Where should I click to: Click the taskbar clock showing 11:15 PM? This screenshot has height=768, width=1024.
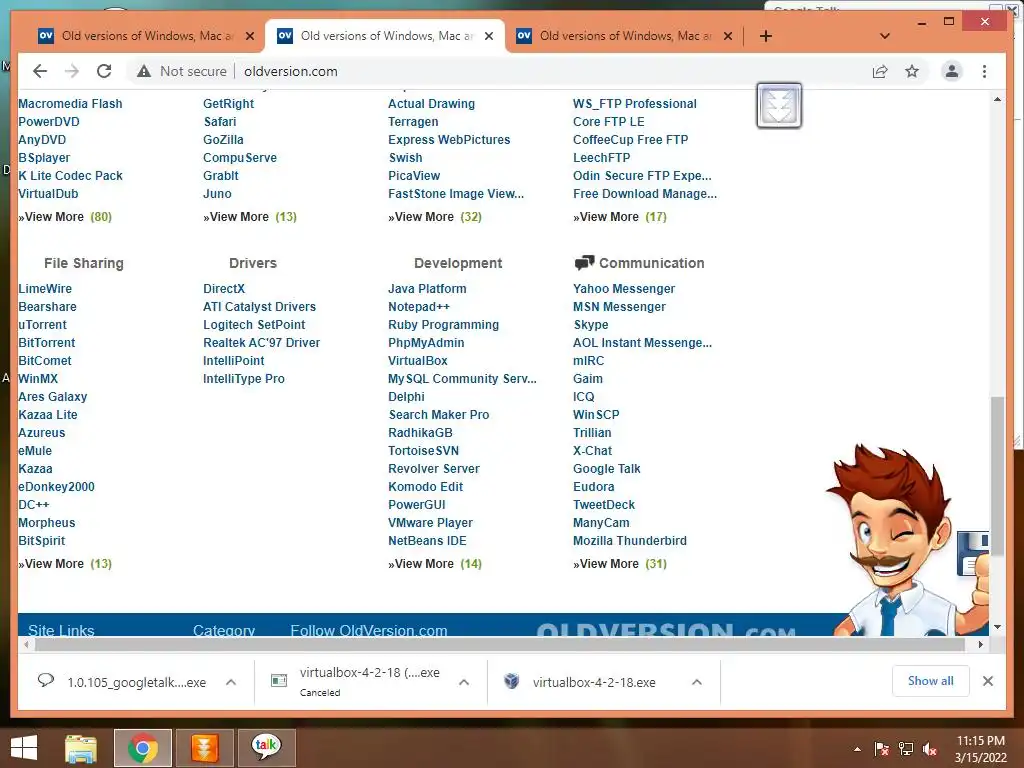980,749
